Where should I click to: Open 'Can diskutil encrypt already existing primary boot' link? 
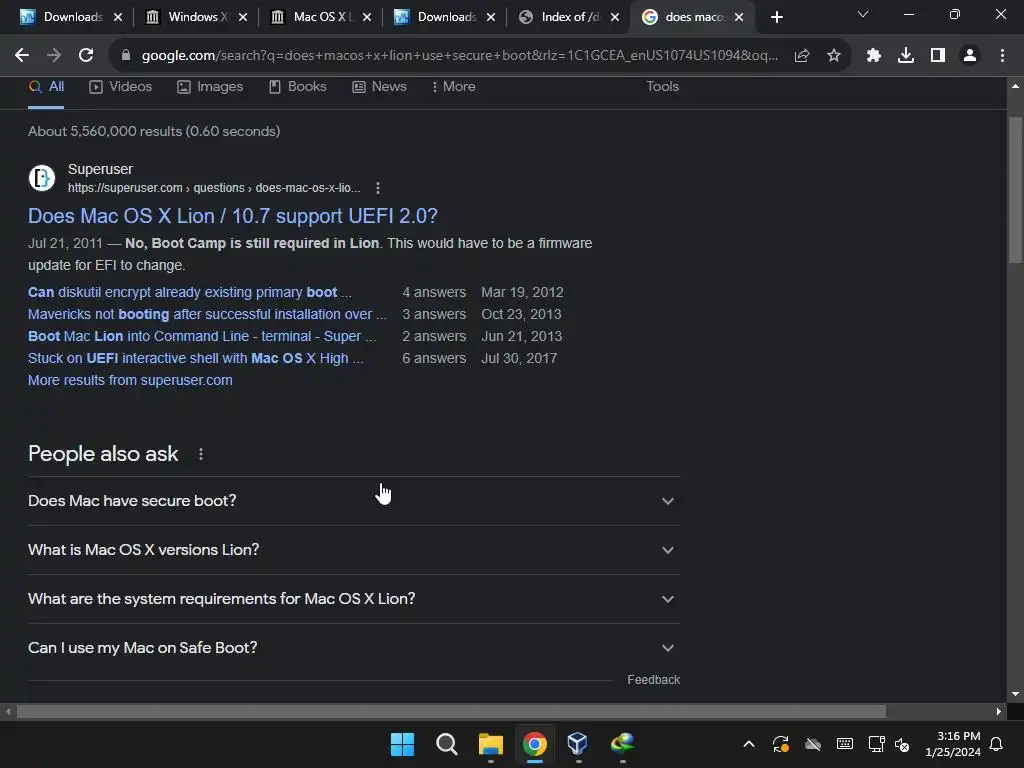(189, 293)
